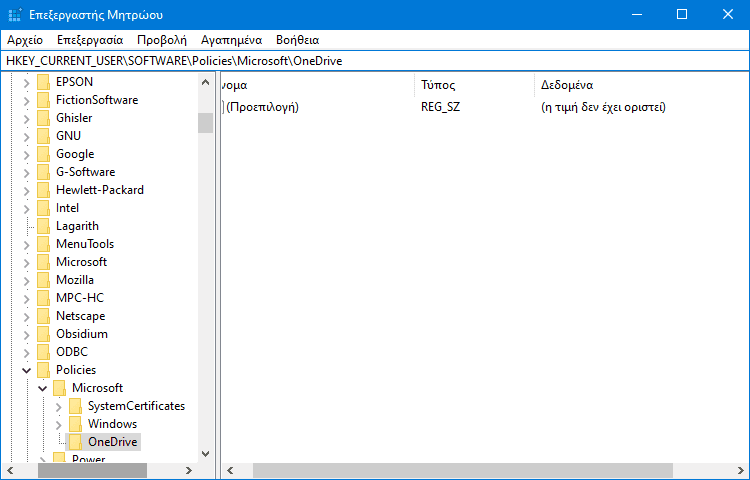Select the MenuTools key label
This screenshot has width=750, height=480.
[x=85, y=244]
